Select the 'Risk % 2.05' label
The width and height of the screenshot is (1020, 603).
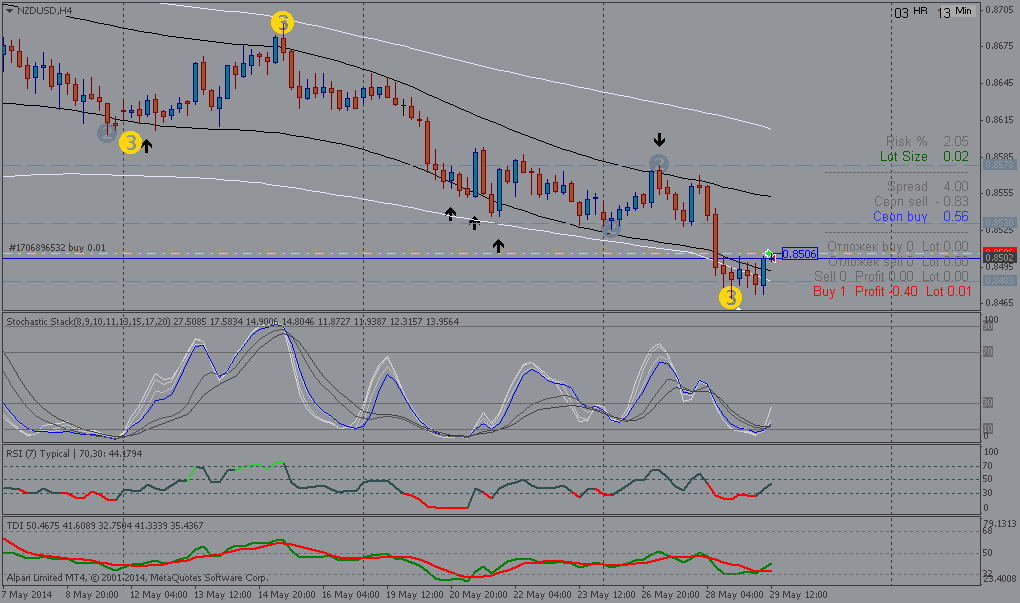coord(927,141)
